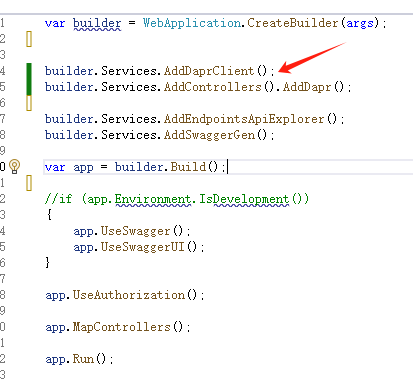Click the red arrow annotation
The width and height of the screenshot is (413, 379).
pyautogui.click(x=312, y=57)
